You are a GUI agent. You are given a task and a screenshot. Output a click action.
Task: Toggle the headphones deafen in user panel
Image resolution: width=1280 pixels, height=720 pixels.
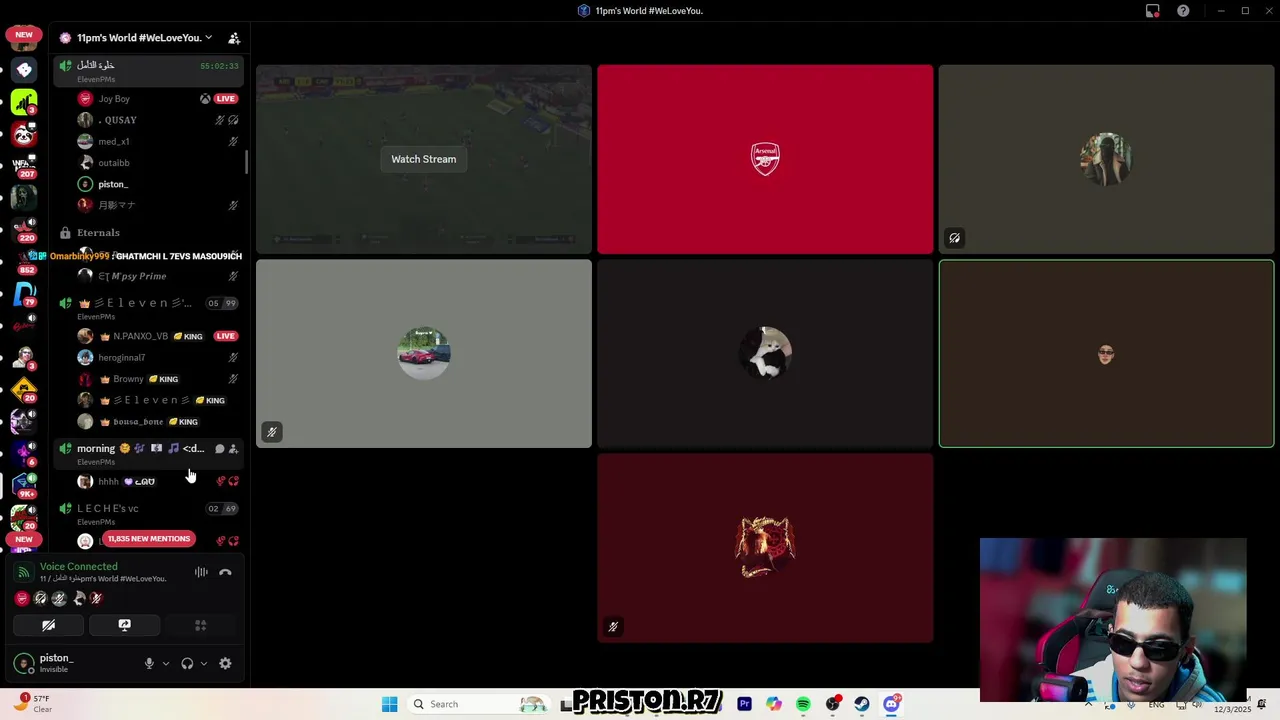[x=187, y=663]
